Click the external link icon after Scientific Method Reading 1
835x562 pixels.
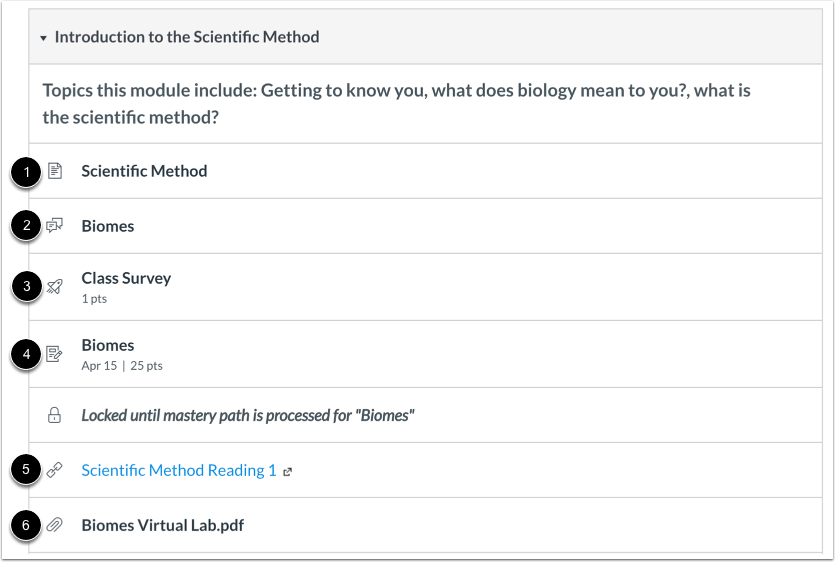pyautogui.click(x=287, y=472)
